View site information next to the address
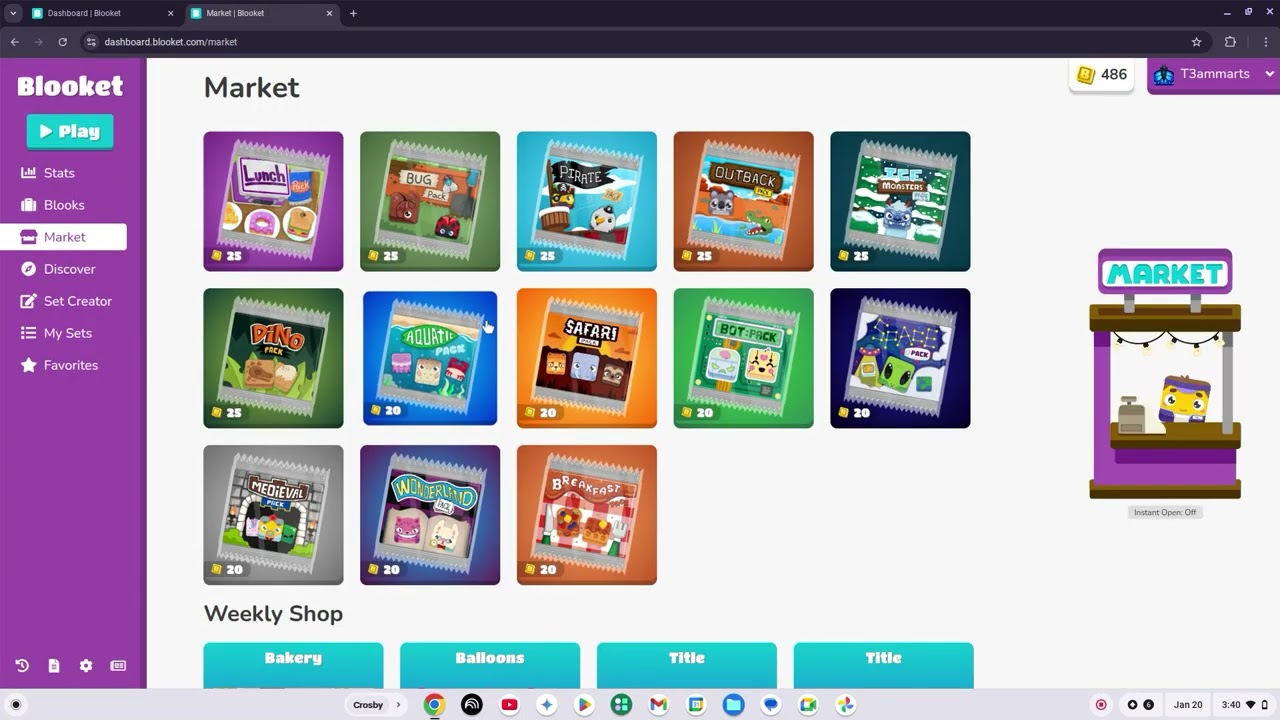This screenshot has height=720, width=1280. click(91, 42)
